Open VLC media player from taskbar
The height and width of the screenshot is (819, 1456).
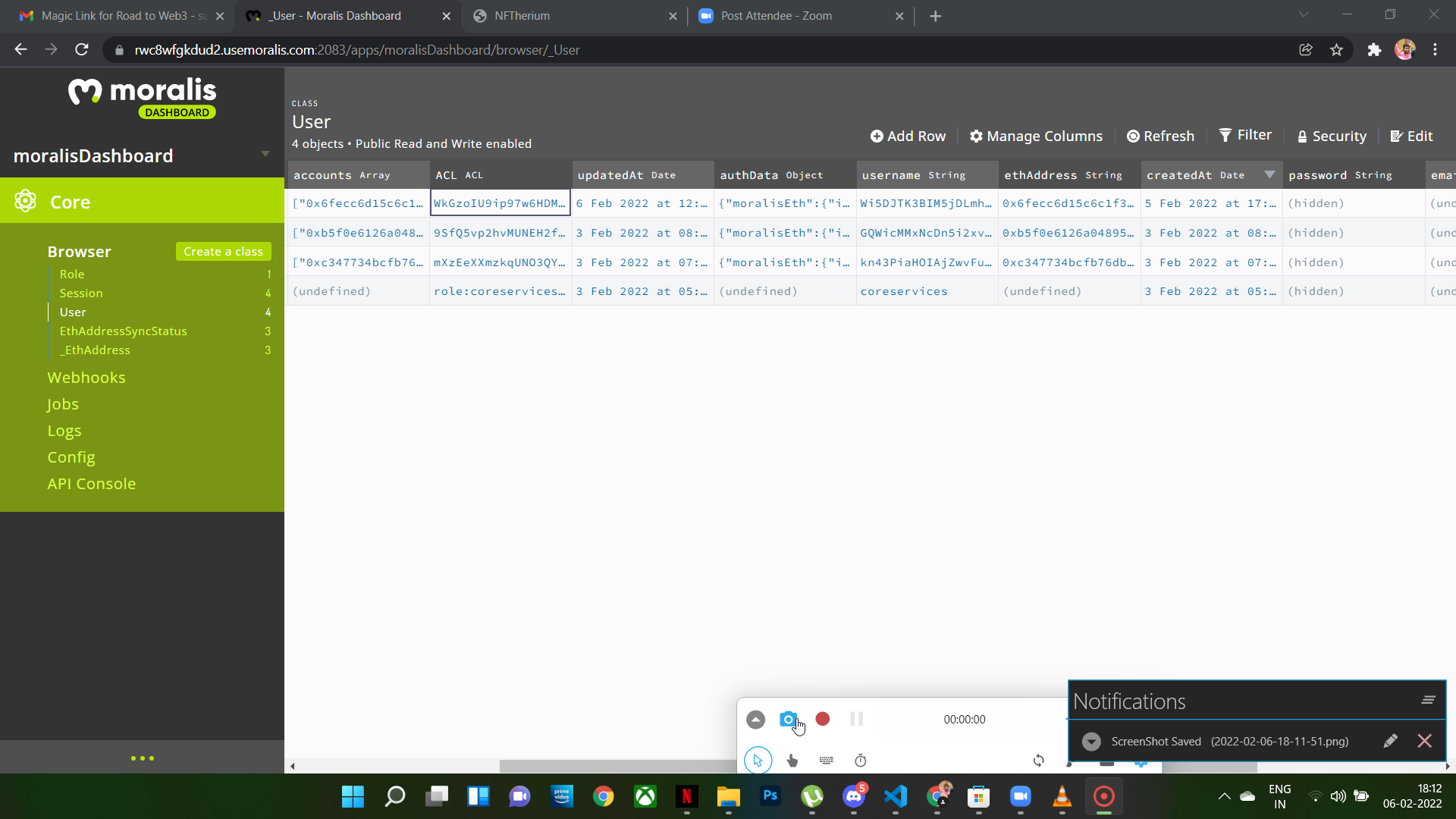(1062, 796)
